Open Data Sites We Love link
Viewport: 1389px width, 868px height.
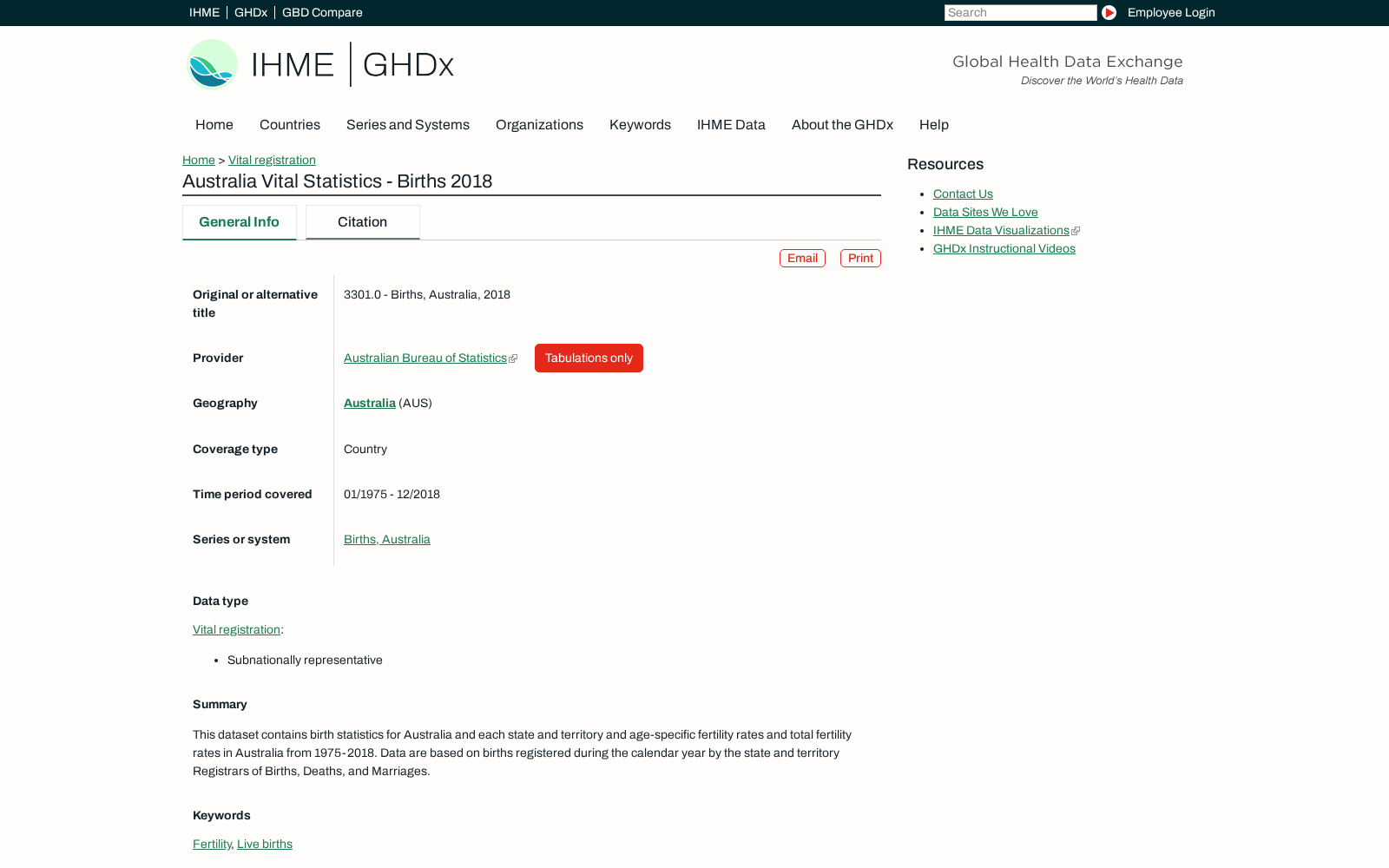985,213
